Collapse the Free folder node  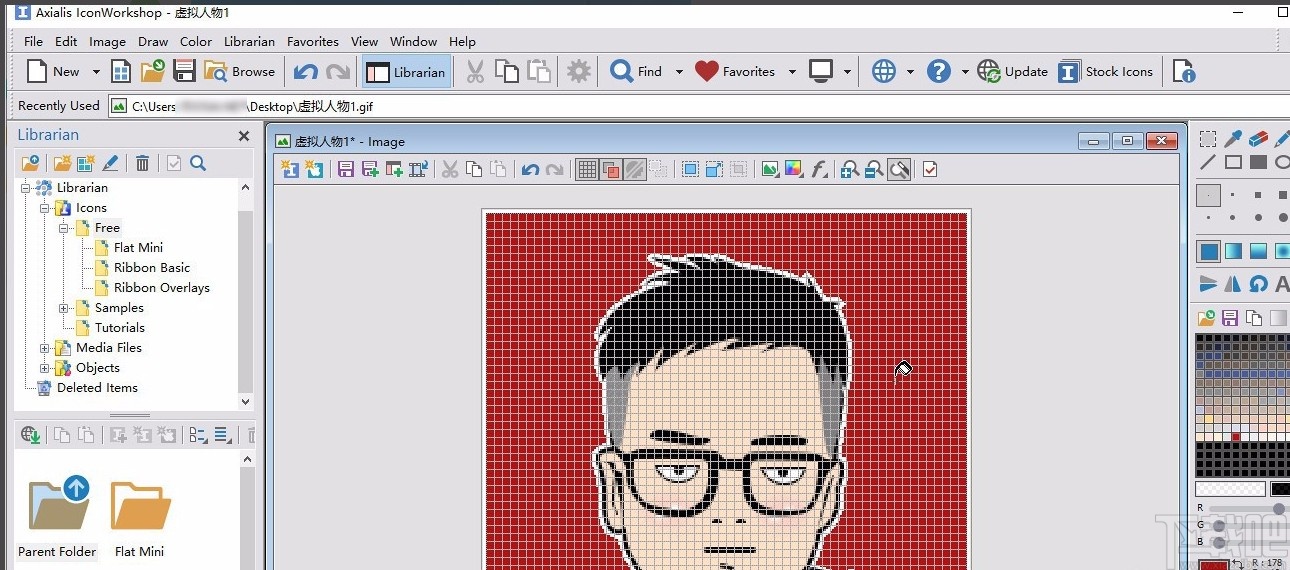64,227
